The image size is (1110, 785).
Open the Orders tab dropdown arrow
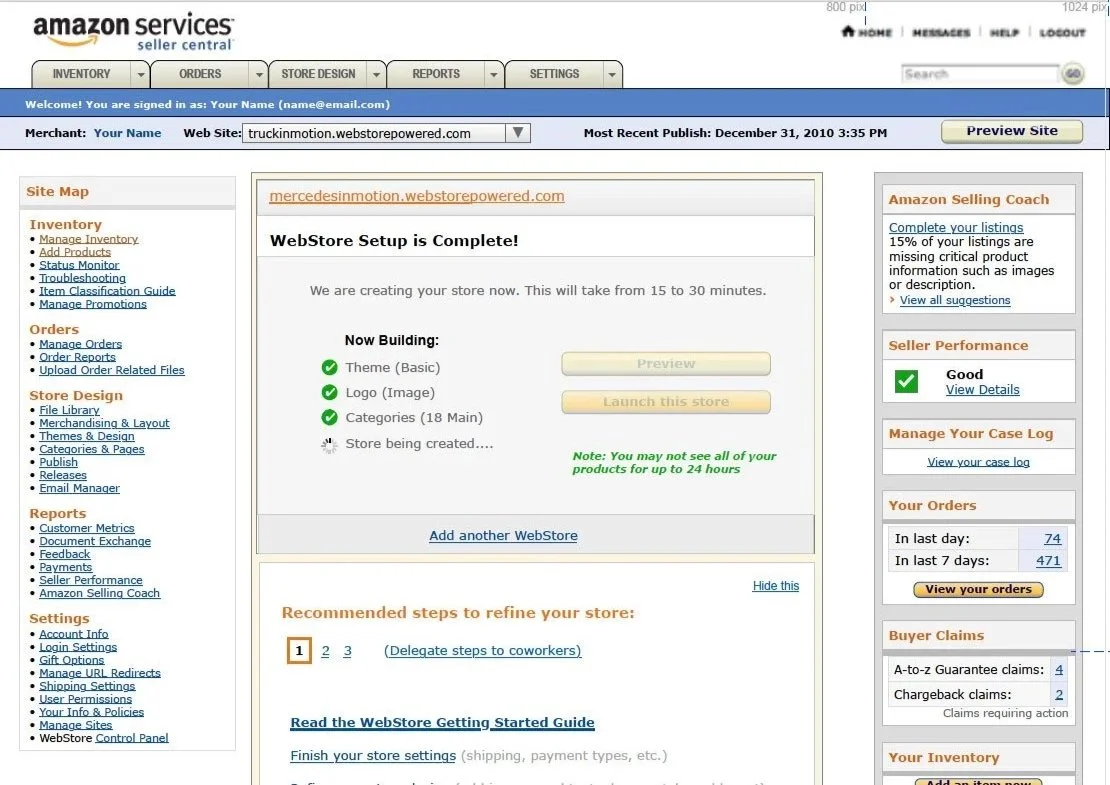tap(259, 74)
